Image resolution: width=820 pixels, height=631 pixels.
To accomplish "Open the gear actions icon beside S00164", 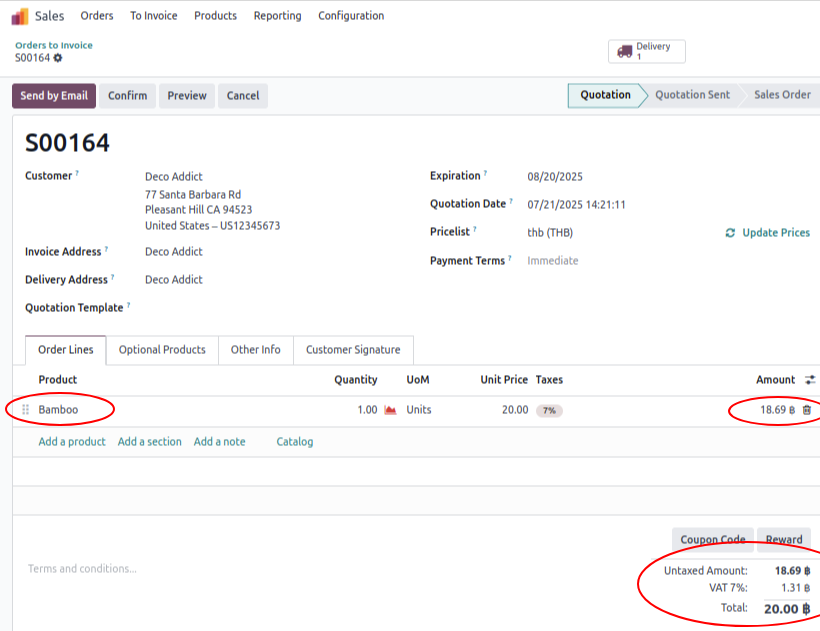I will click(58, 58).
